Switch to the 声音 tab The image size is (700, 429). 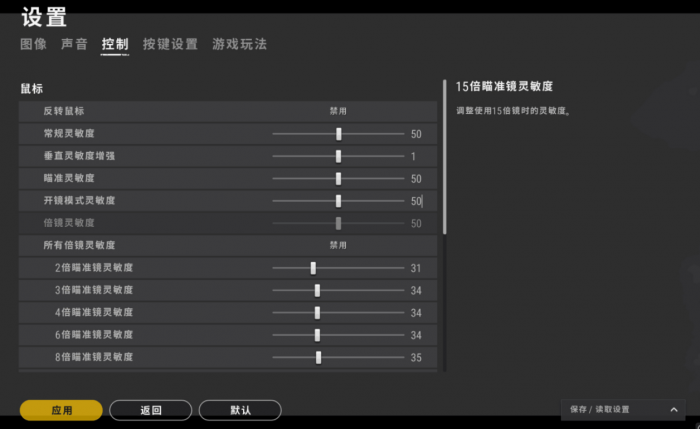74,44
